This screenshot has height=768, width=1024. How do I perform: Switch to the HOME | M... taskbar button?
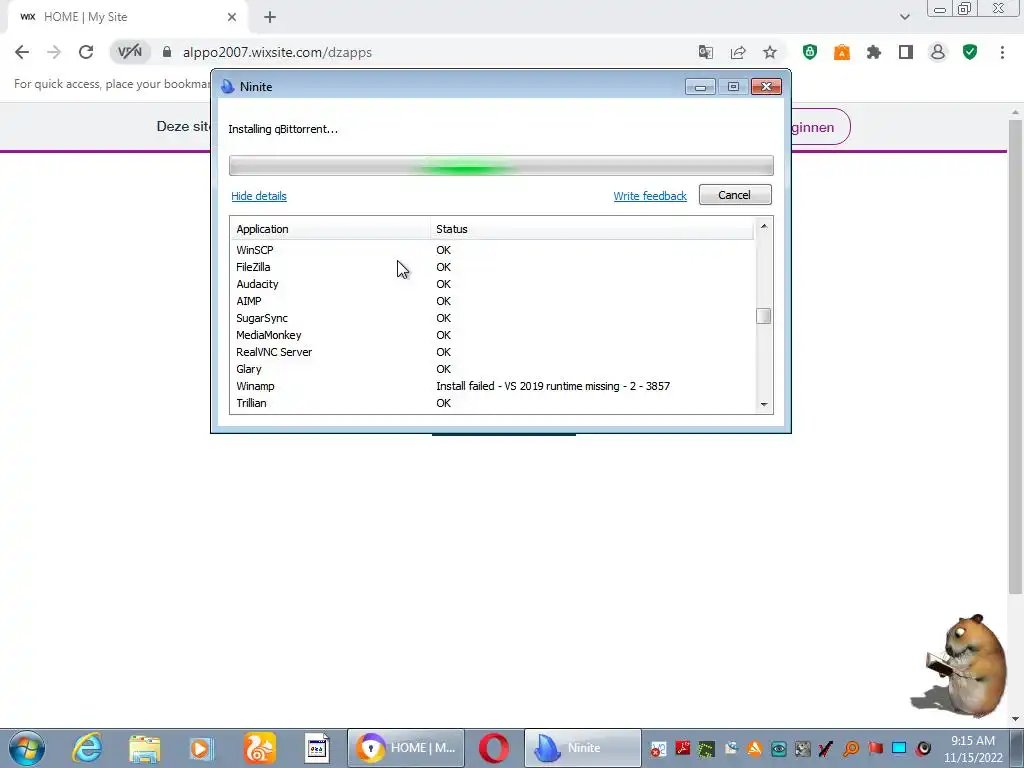[406, 748]
